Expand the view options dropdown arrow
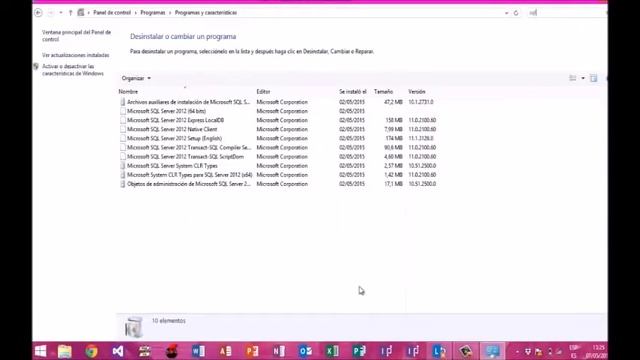The width and height of the screenshot is (640, 360). point(583,78)
